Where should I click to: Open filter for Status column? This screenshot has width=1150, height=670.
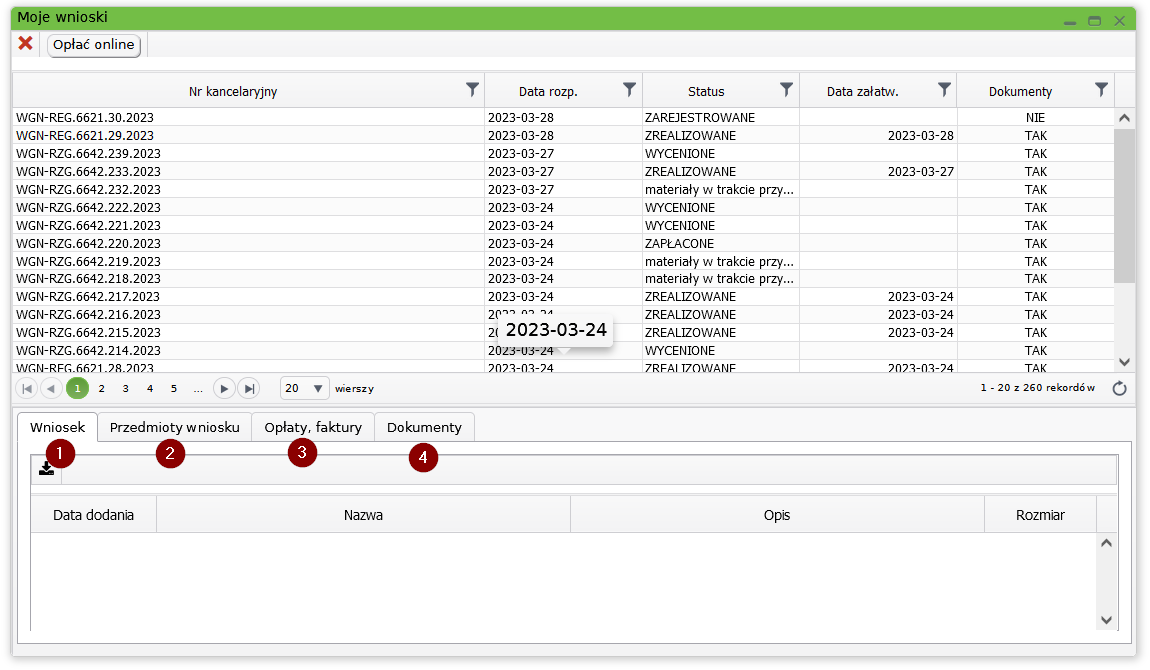coord(787,90)
